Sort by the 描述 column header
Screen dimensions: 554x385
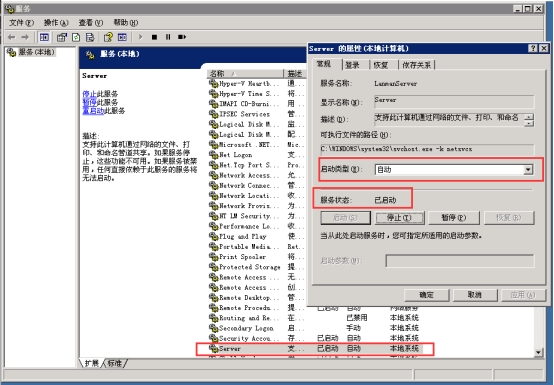295,73
